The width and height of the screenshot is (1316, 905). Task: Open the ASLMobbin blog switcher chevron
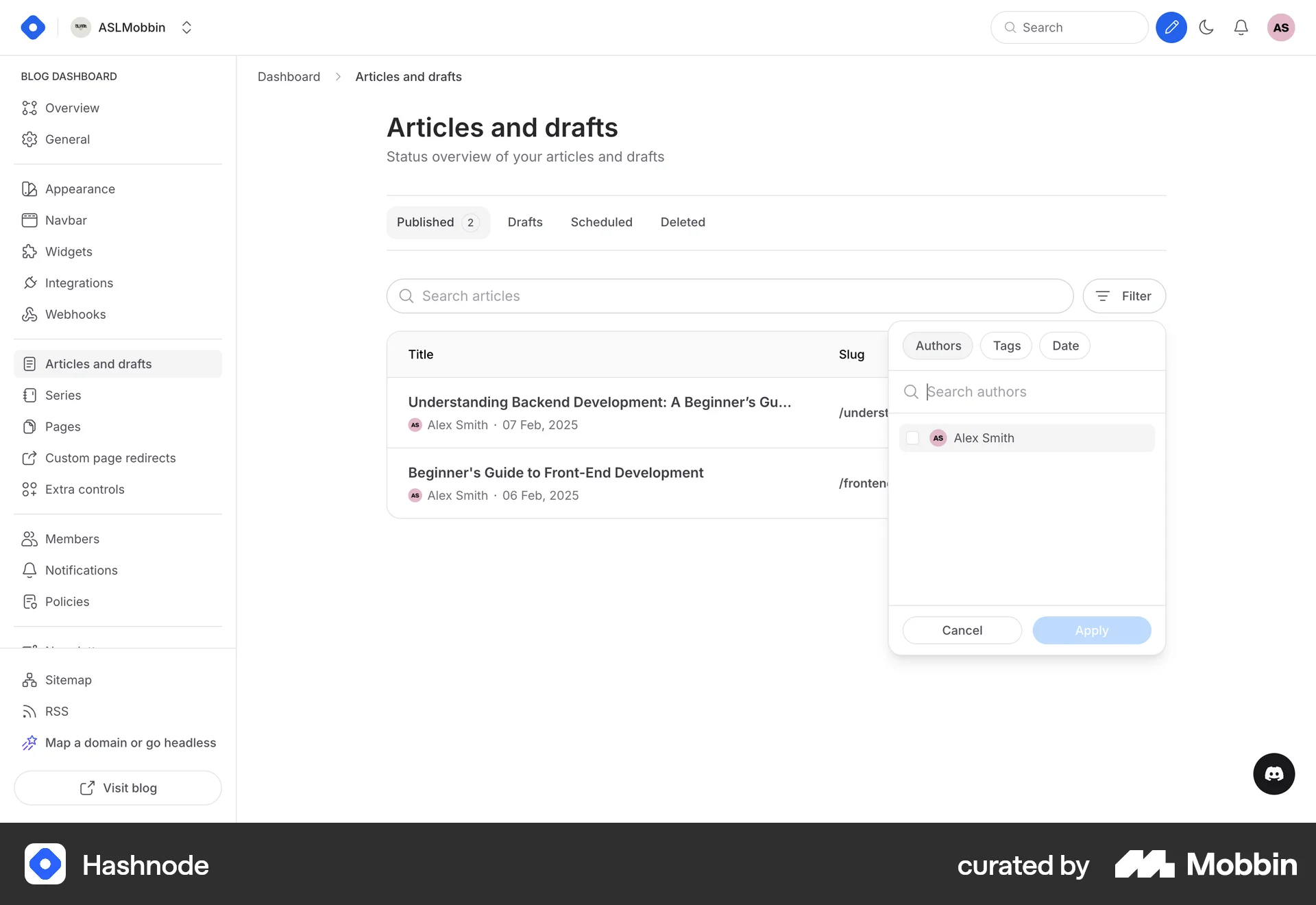[186, 27]
